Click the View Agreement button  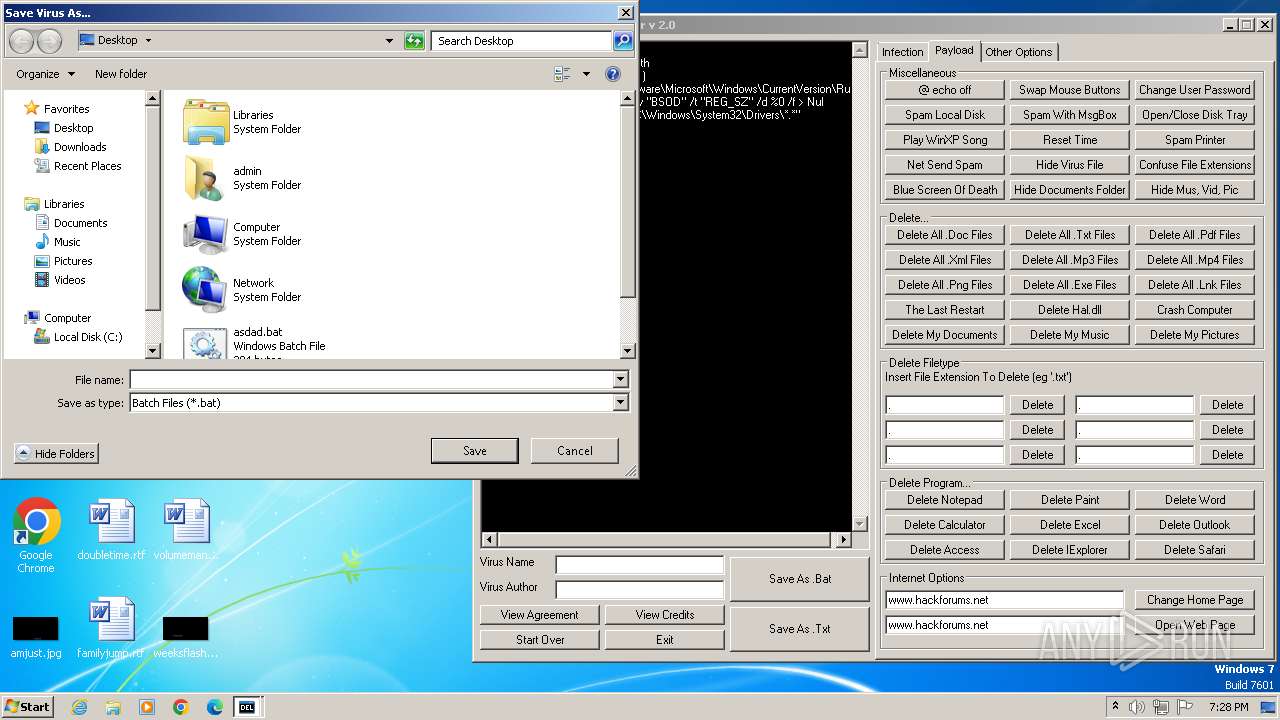coord(540,615)
